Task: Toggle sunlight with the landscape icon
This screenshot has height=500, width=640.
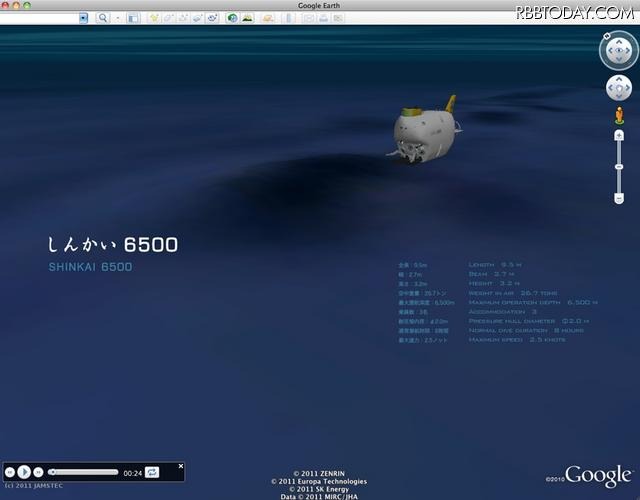Action: [247, 18]
